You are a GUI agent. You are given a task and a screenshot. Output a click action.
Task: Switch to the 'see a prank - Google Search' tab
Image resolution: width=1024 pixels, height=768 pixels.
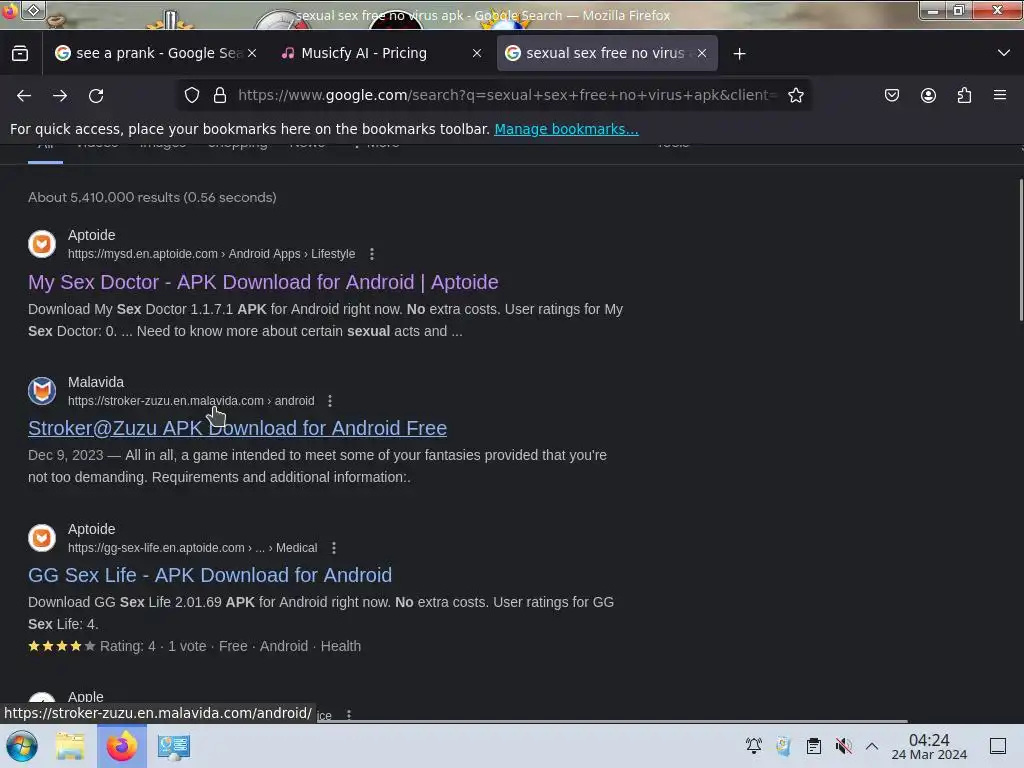pos(155,54)
